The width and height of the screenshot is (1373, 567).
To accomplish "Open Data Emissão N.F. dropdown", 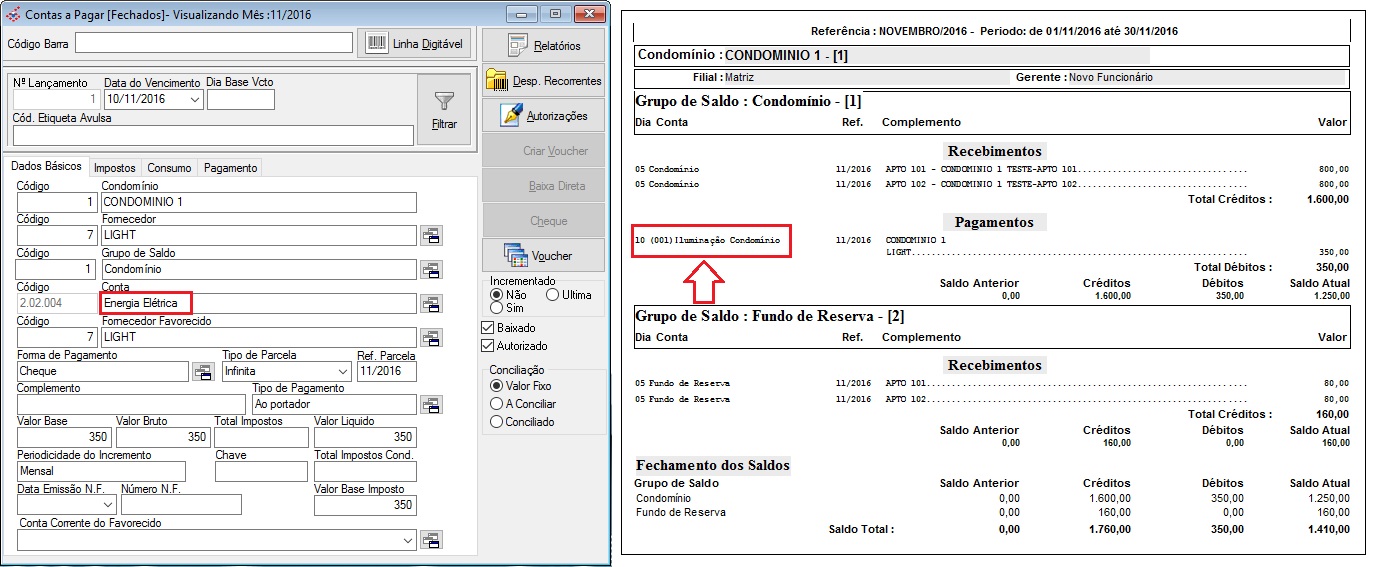I will click(x=107, y=506).
